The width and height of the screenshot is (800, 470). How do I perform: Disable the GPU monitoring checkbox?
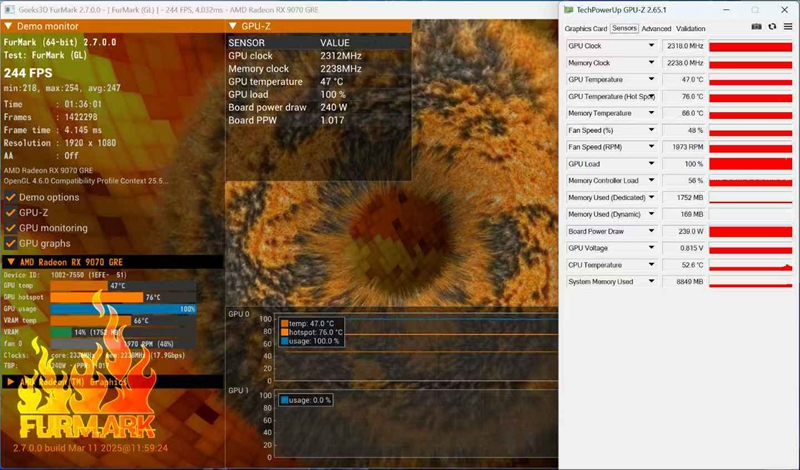click(x=10, y=228)
